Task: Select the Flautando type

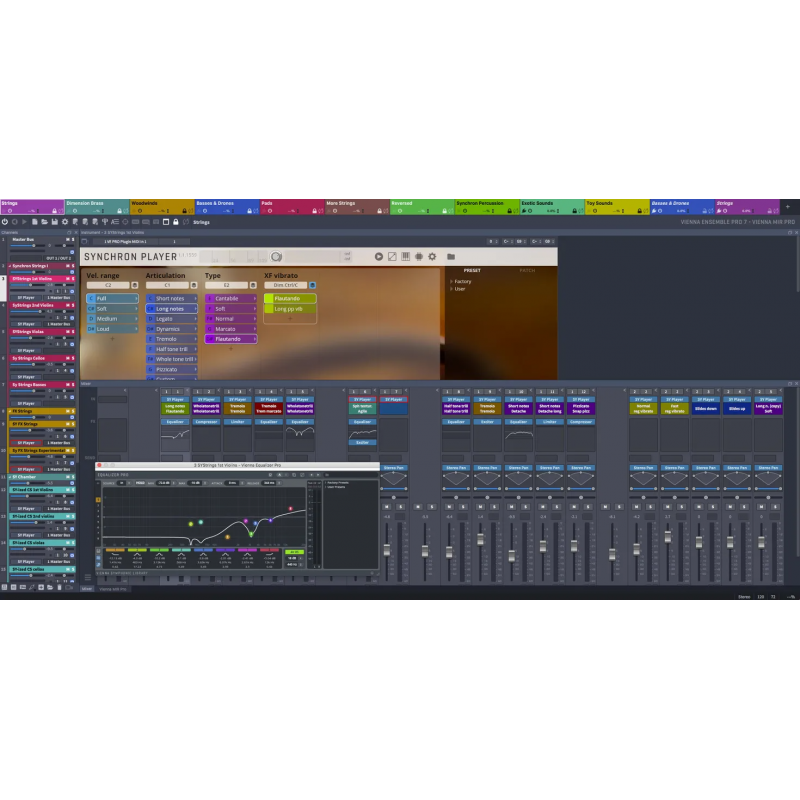Action: point(230,339)
